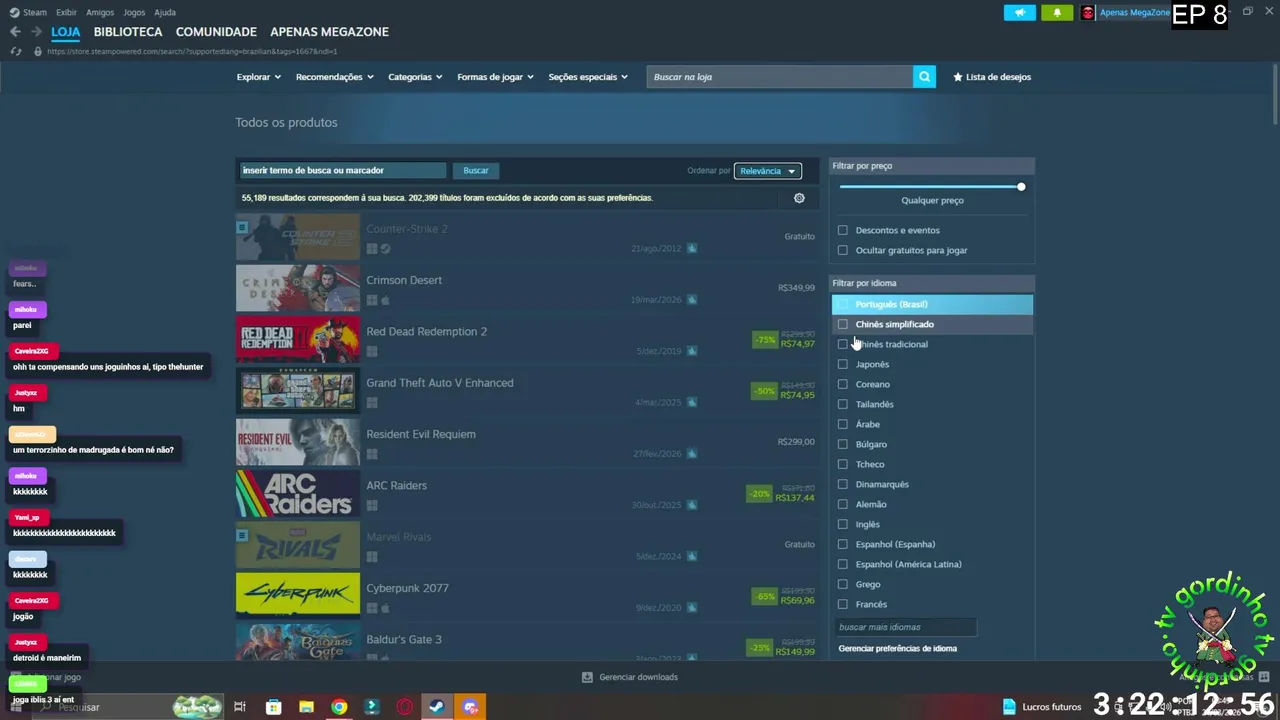Expand the Categorias dropdown
This screenshot has width=1280, height=720.
pos(415,77)
